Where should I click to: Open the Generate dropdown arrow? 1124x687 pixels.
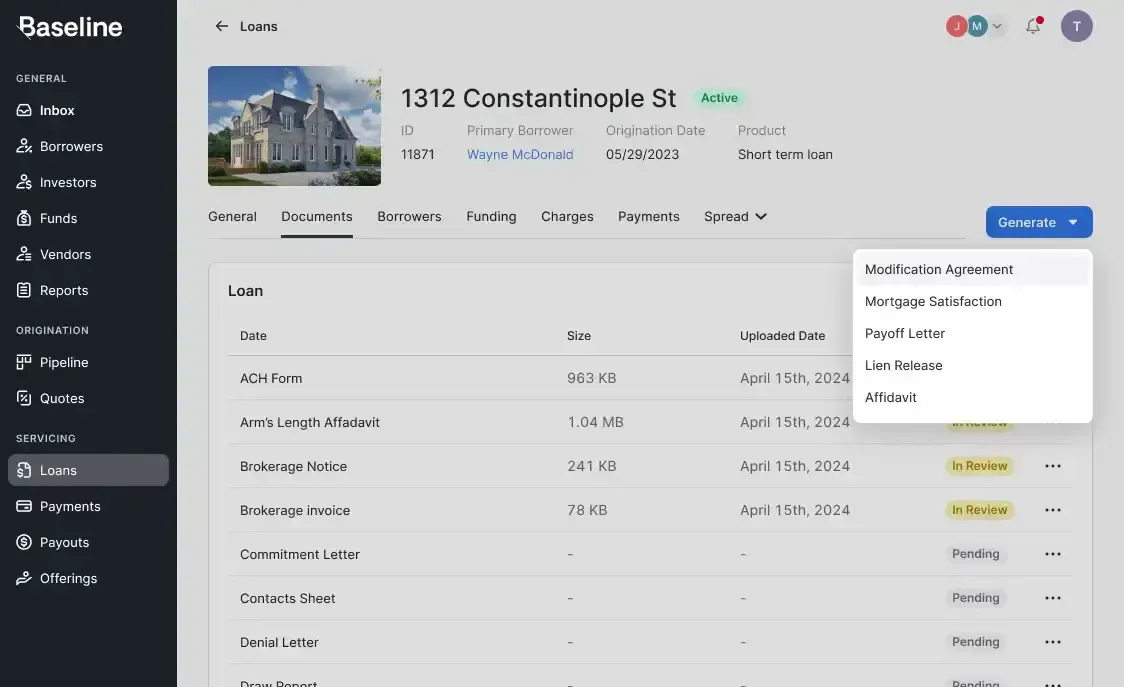[1074, 222]
